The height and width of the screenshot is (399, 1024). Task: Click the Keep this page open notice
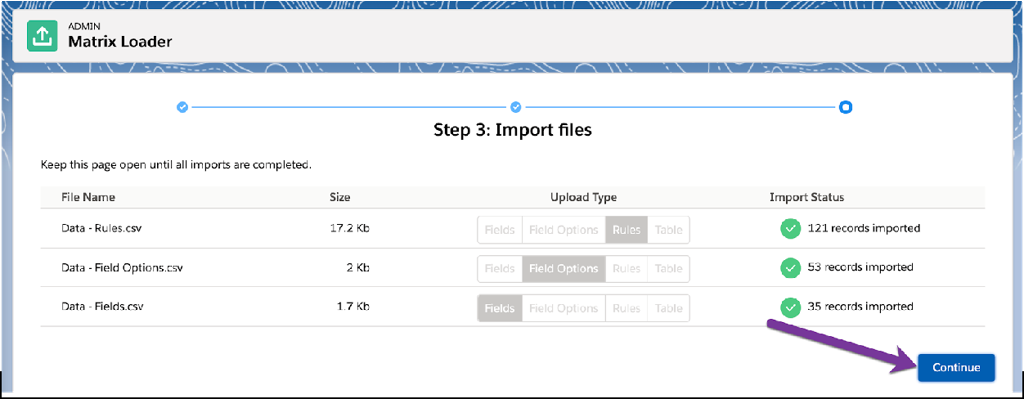176,165
